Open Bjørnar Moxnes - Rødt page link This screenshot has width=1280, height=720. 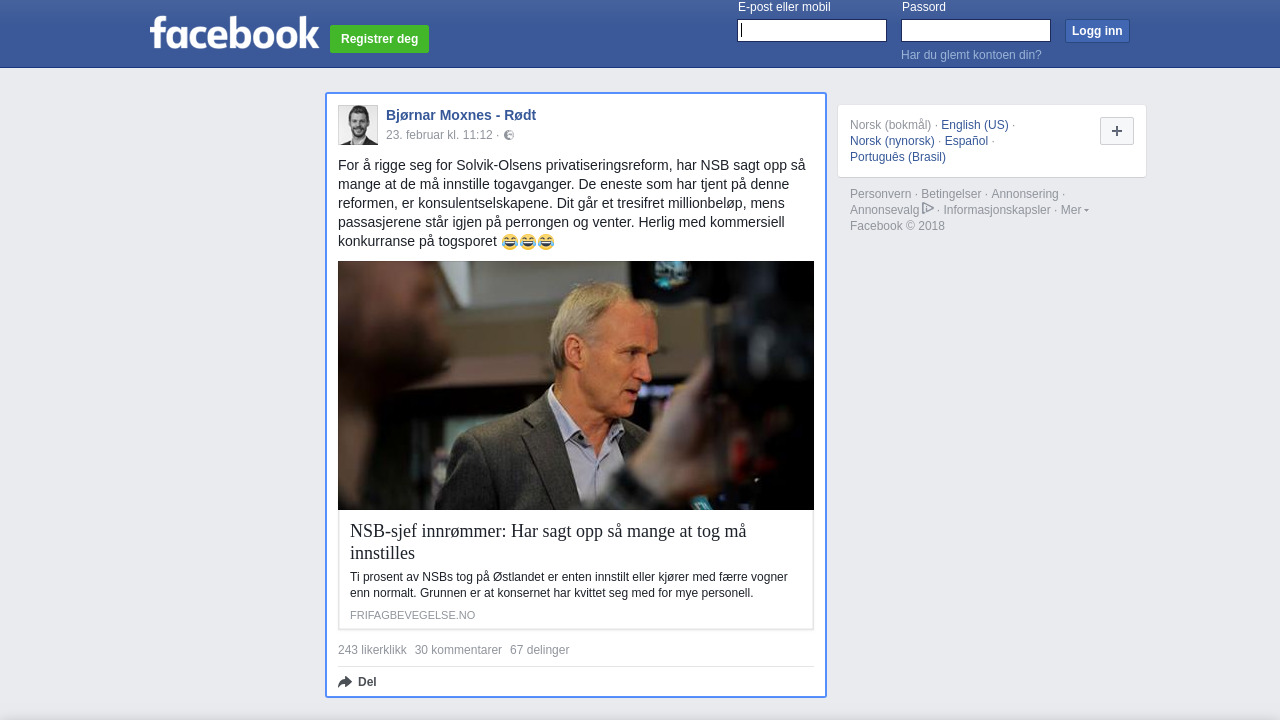[x=461, y=115]
